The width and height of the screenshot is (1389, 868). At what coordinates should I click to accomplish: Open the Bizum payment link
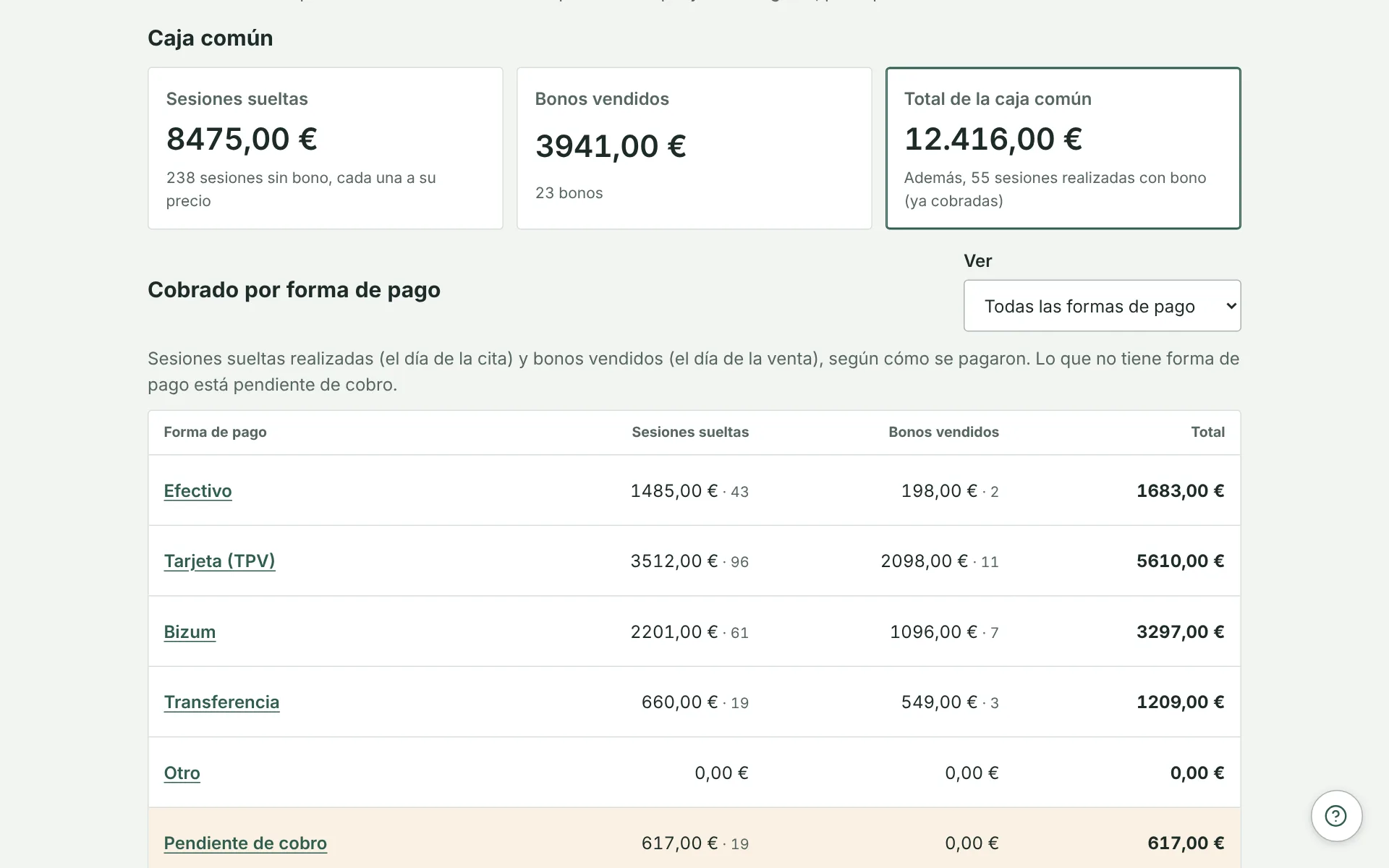point(190,631)
